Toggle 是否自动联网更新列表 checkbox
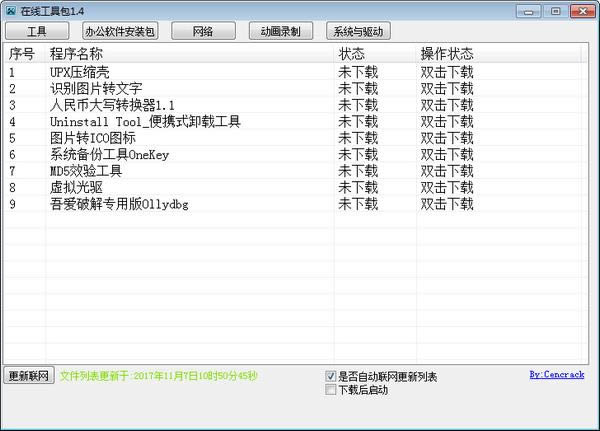This screenshot has height=431, width=600. tap(331, 376)
